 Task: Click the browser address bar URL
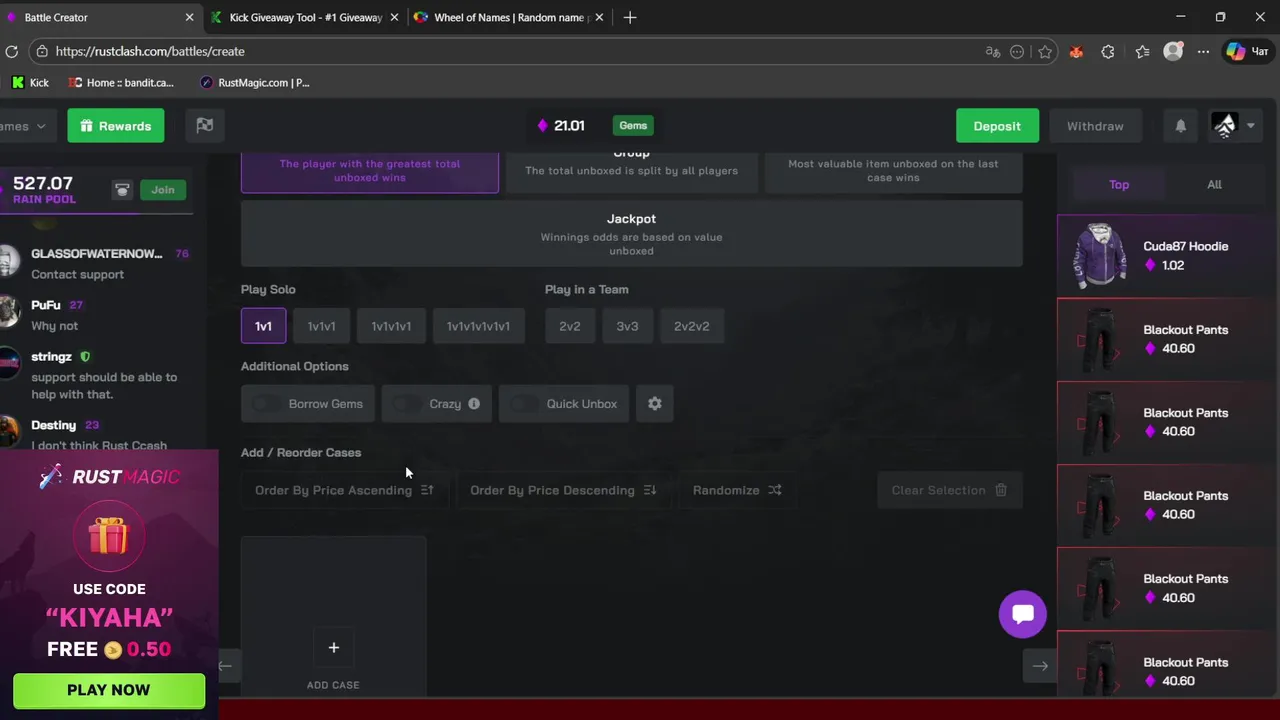pyautogui.click(x=150, y=52)
